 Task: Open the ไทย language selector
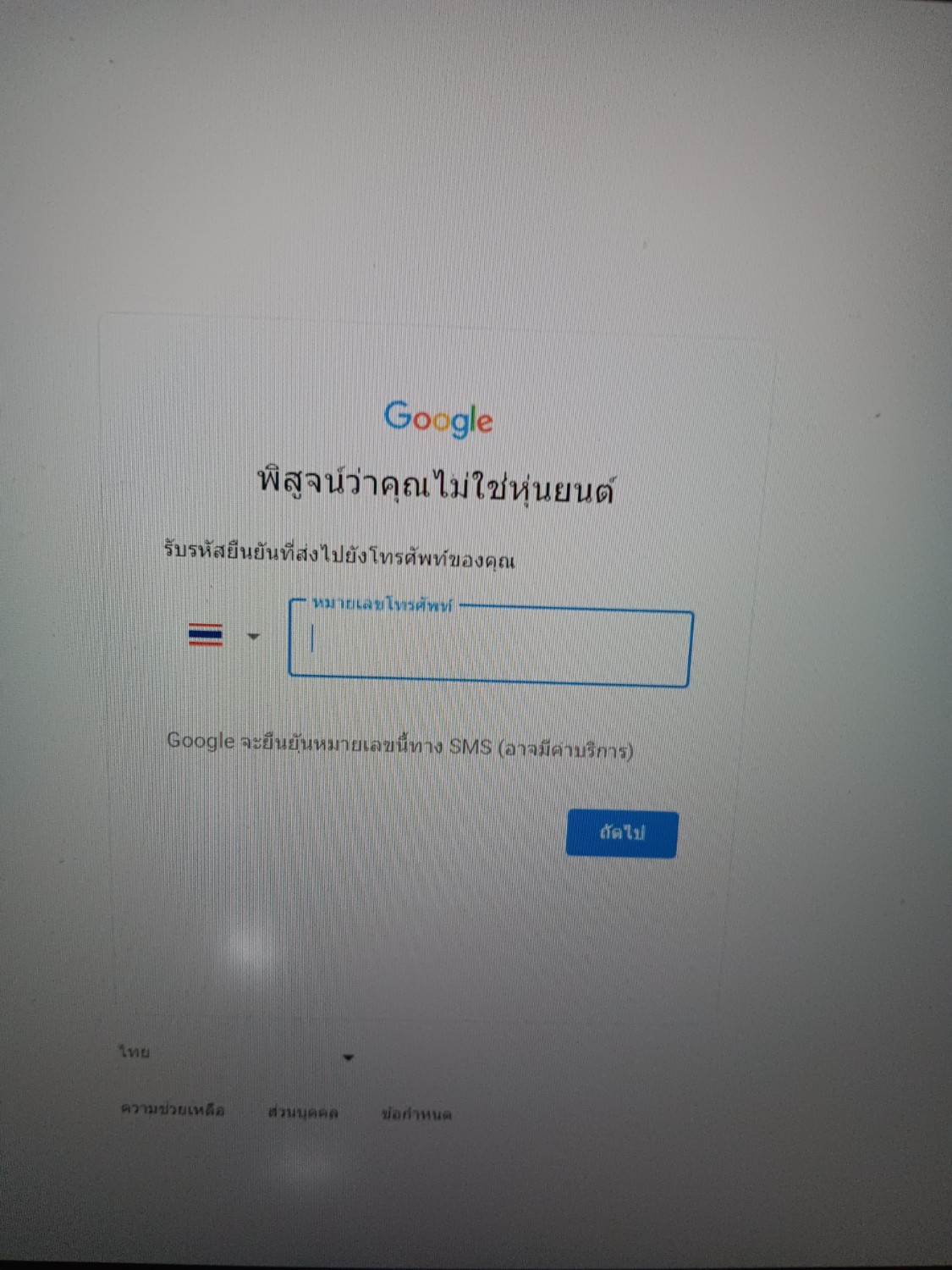[x=237, y=1054]
